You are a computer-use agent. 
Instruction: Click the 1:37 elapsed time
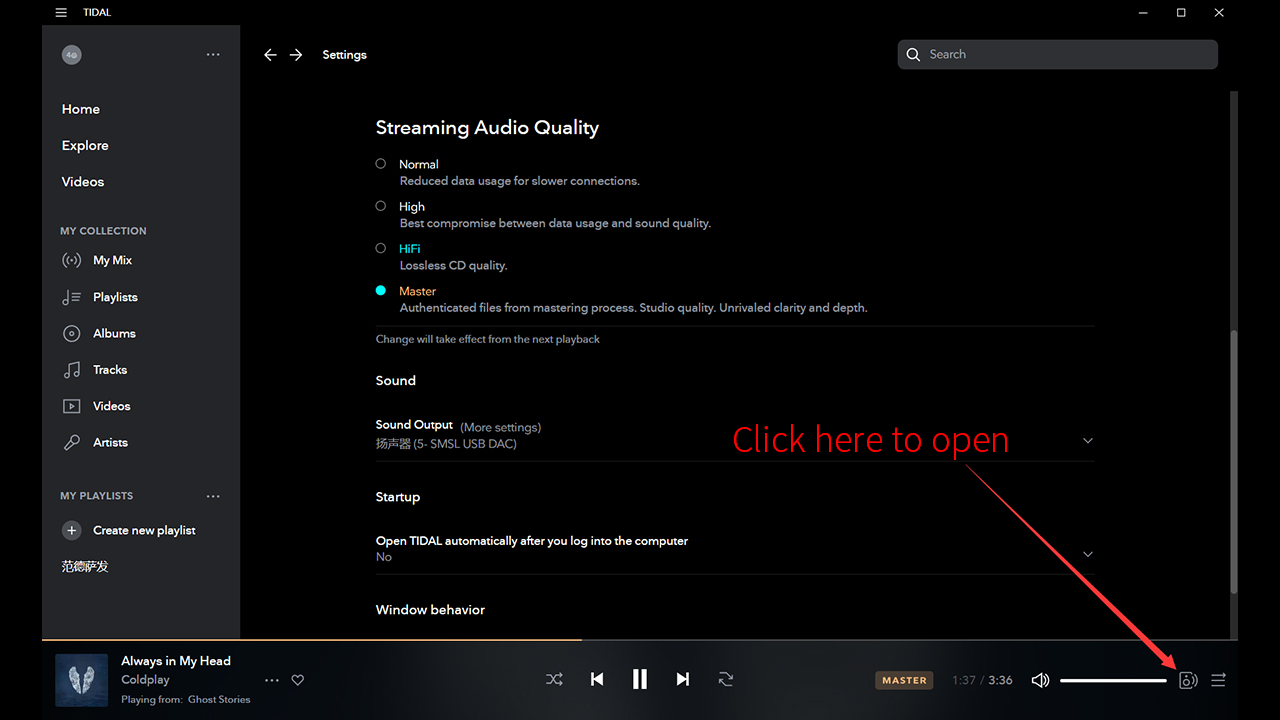[x=964, y=680]
